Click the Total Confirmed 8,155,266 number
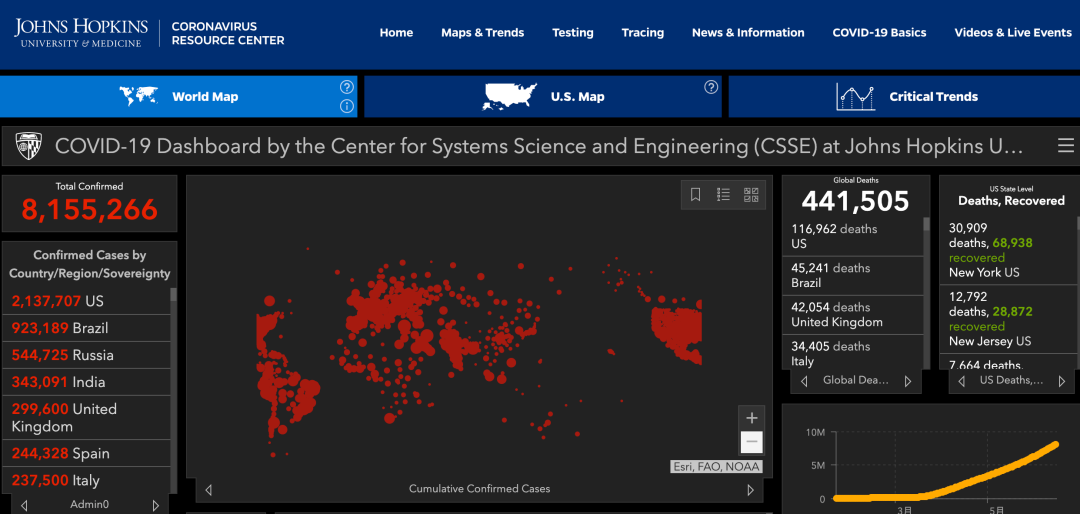Screen dimensions: 1080x514 pyautogui.click(x=90, y=209)
